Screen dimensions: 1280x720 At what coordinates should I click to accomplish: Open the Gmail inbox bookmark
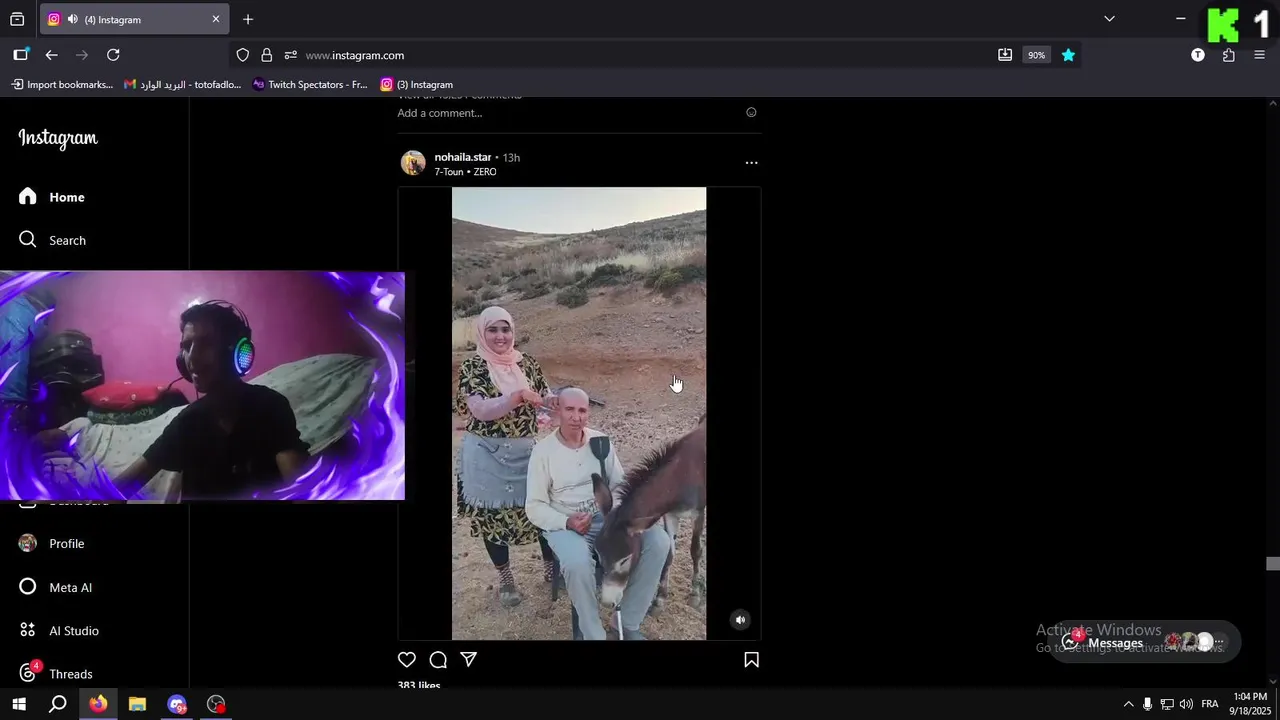tap(182, 85)
